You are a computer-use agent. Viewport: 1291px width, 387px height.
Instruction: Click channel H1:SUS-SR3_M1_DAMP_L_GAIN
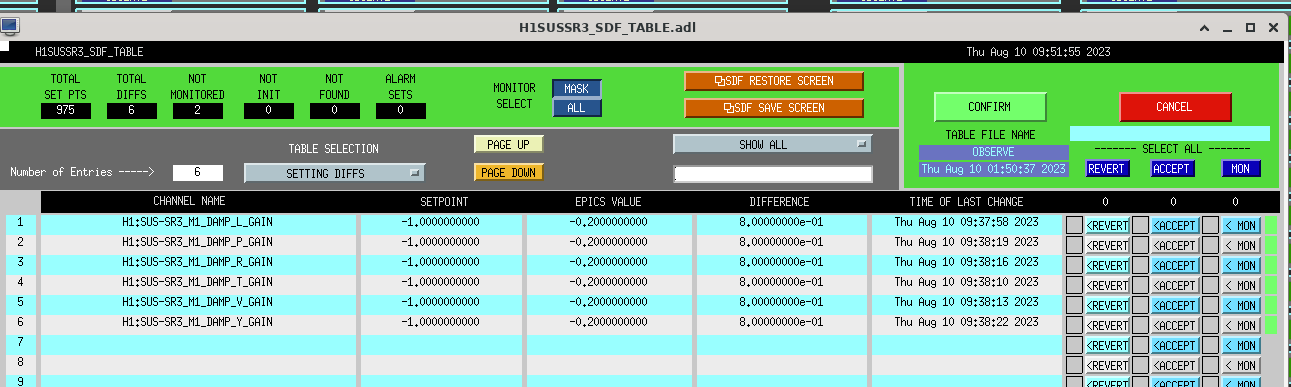point(197,223)
